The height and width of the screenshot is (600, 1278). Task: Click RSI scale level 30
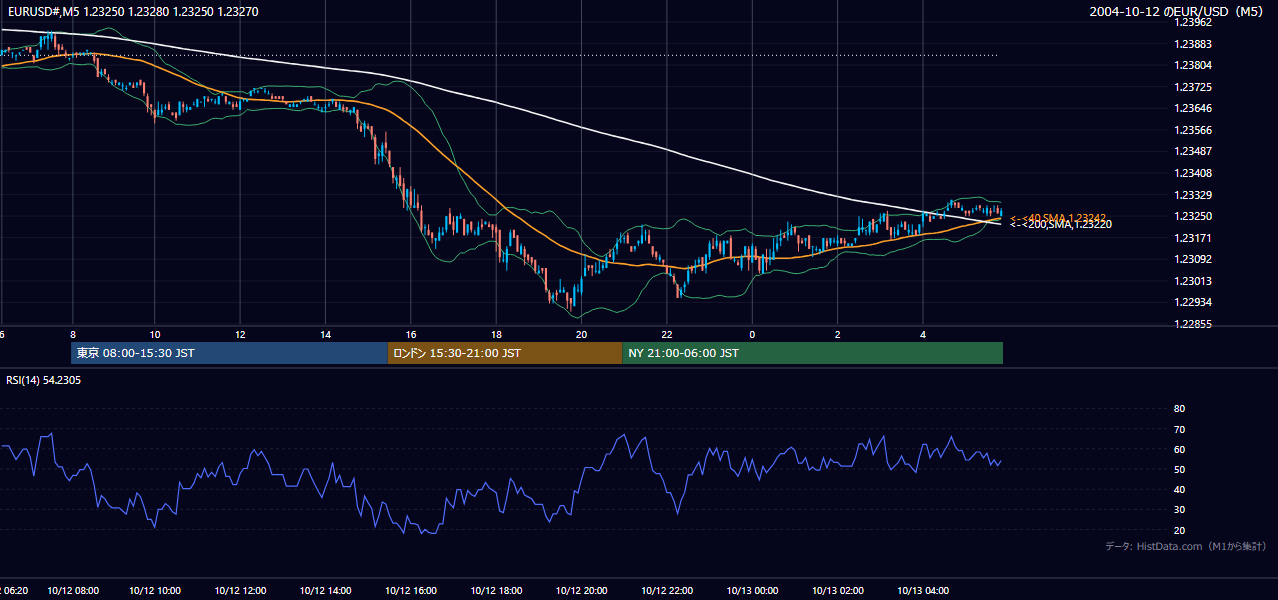pyautogui.click(x=1179, y=510)
